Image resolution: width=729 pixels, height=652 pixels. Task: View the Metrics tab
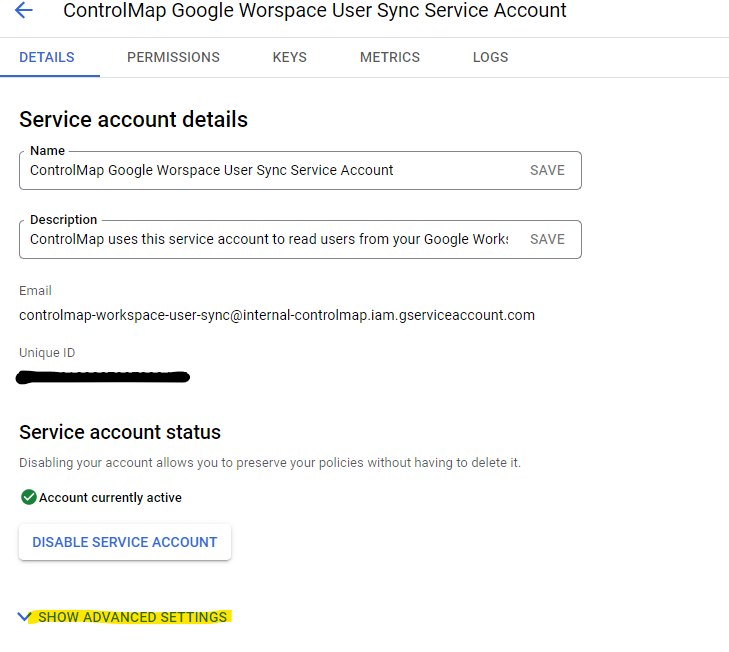point(390,57)
